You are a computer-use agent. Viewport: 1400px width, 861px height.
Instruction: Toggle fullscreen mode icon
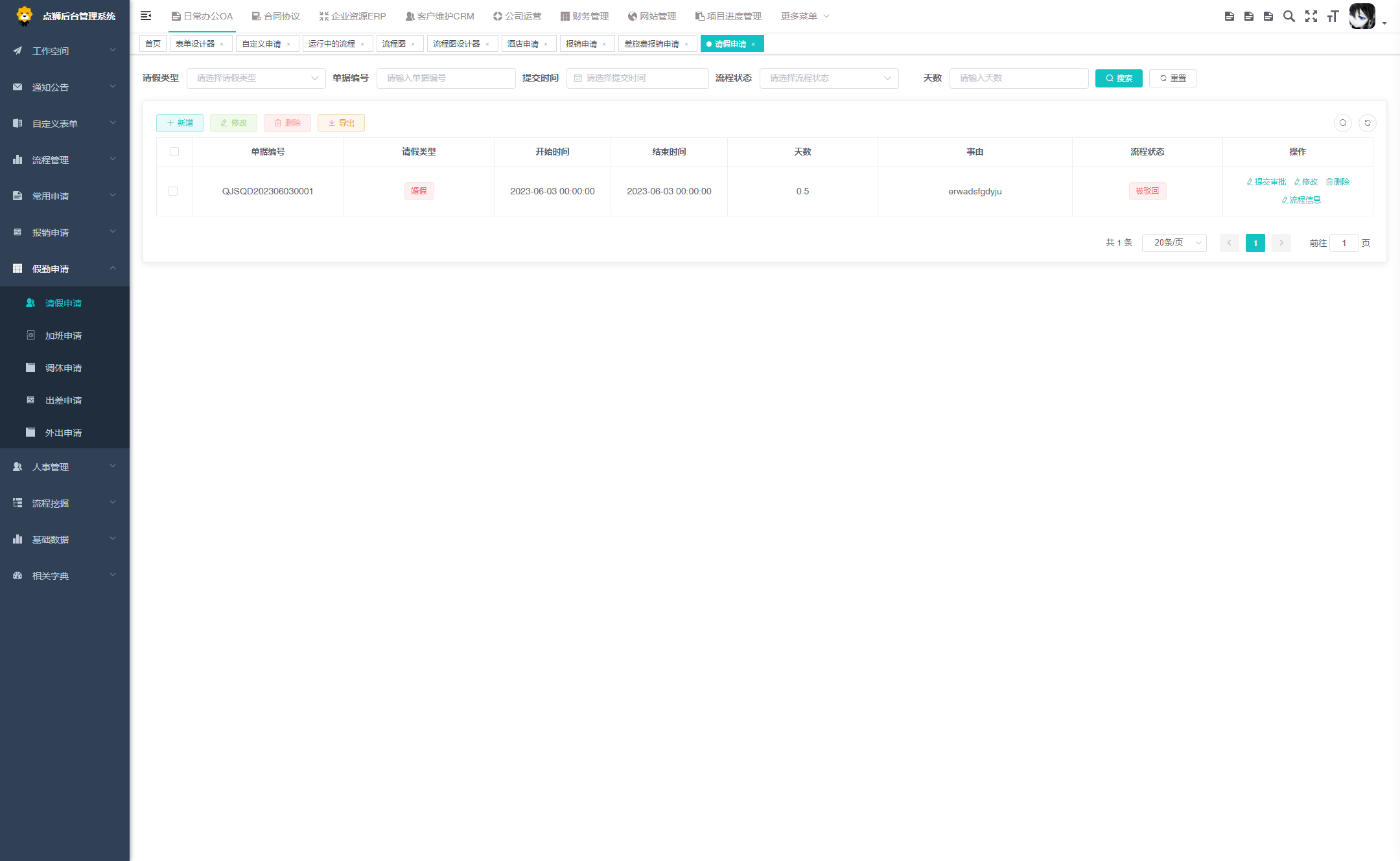[x=1311, y=16]
